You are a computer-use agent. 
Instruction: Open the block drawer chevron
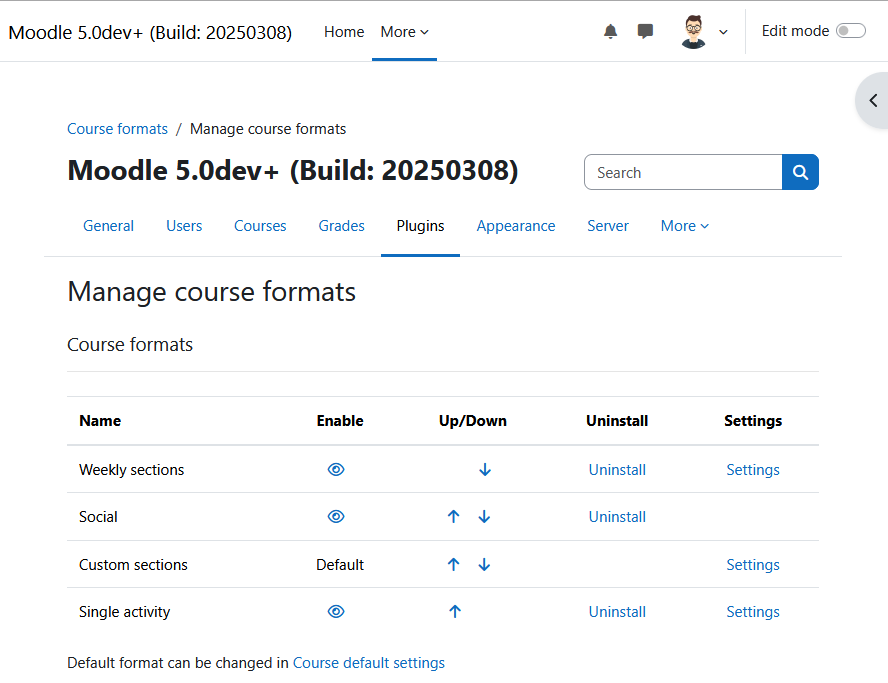tap(873, 101)
